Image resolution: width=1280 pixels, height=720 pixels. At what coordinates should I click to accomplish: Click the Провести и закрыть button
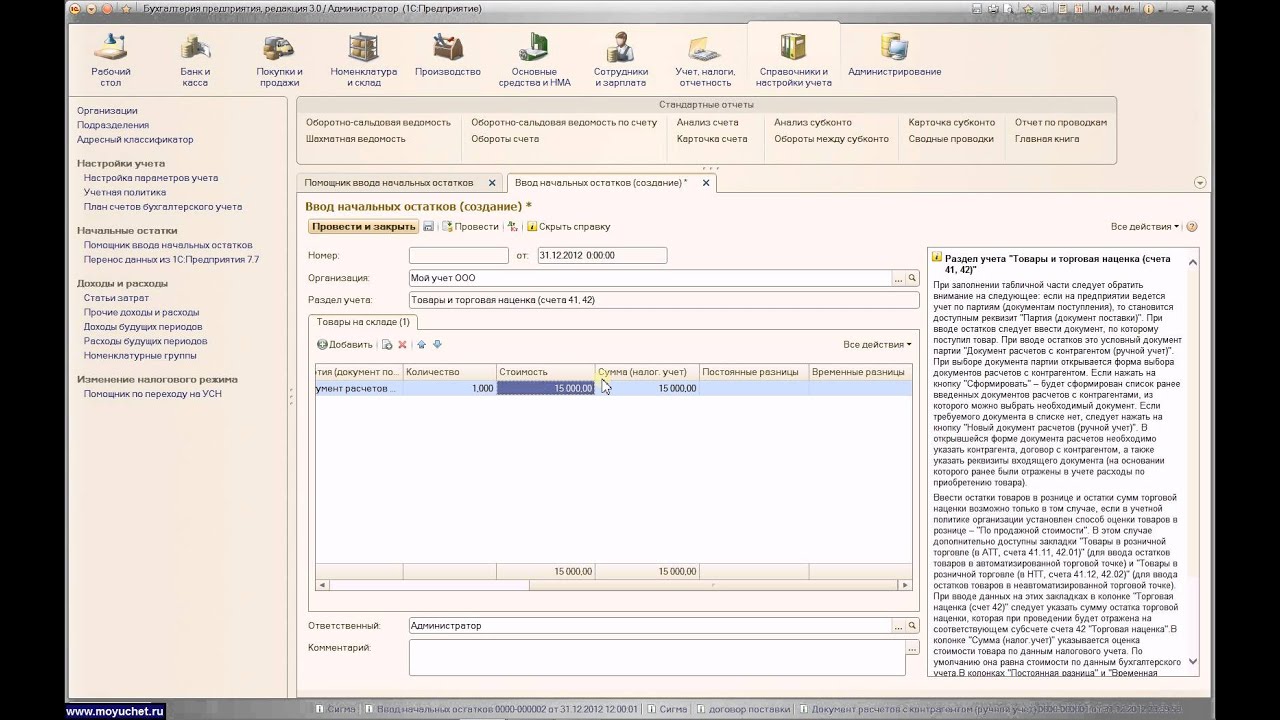(363, 227)
